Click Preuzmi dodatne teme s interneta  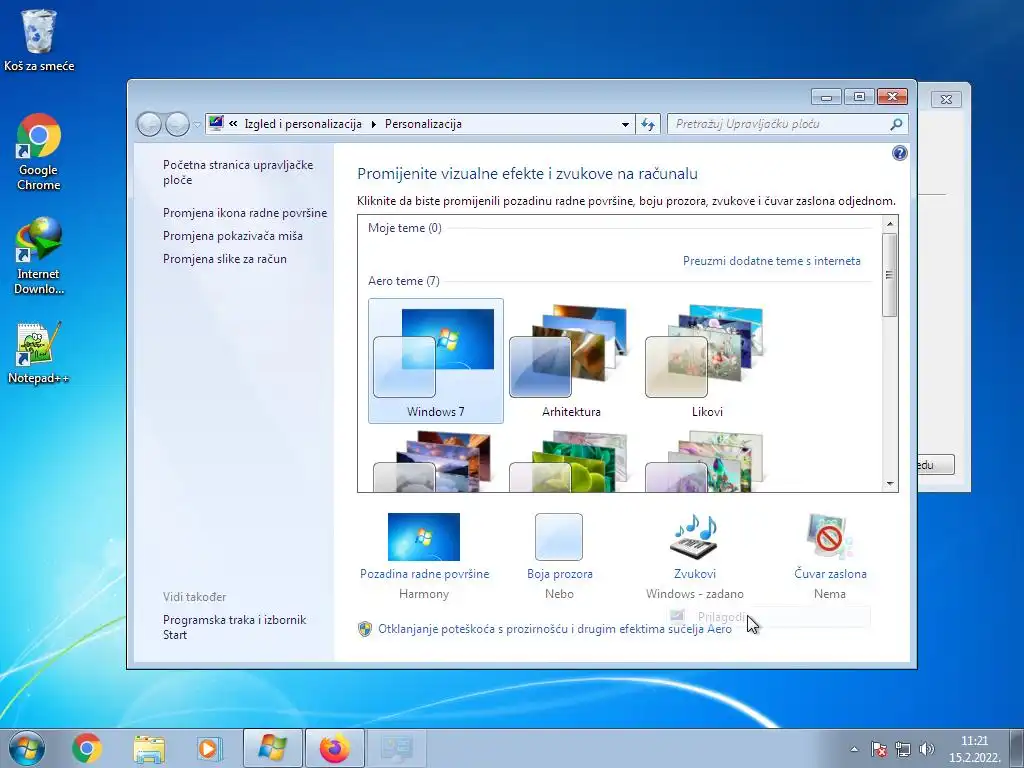pos(771,261)
